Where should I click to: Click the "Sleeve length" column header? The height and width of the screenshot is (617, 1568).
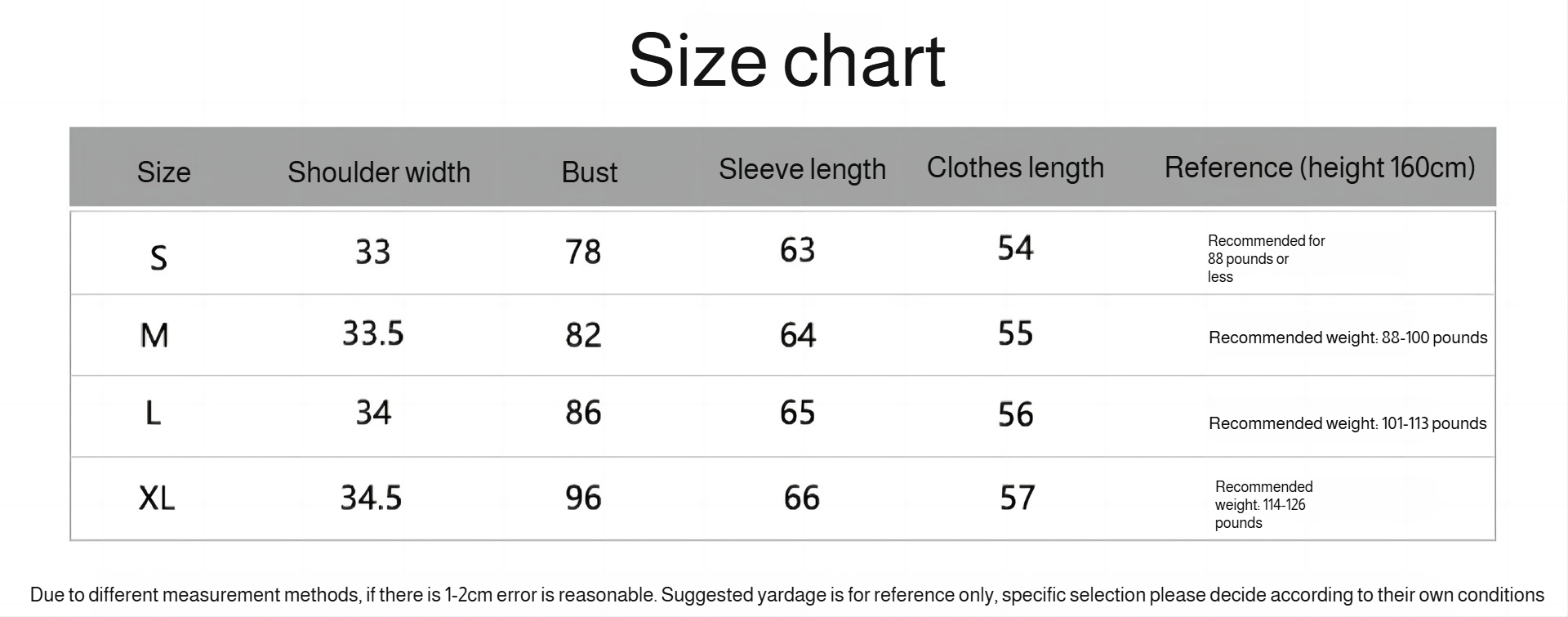[x=802, y=169]
